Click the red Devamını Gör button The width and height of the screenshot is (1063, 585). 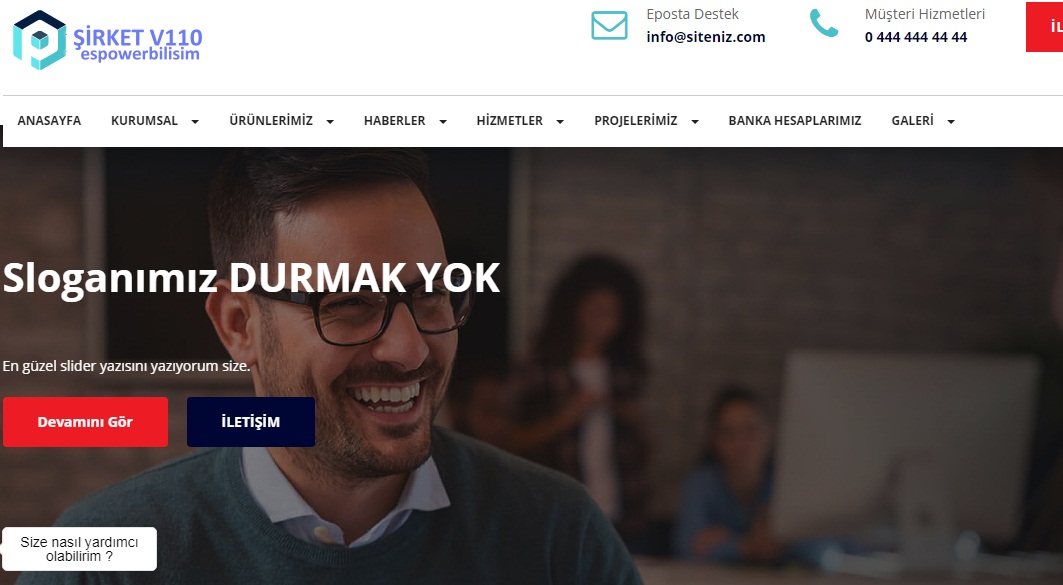[85, 422]
